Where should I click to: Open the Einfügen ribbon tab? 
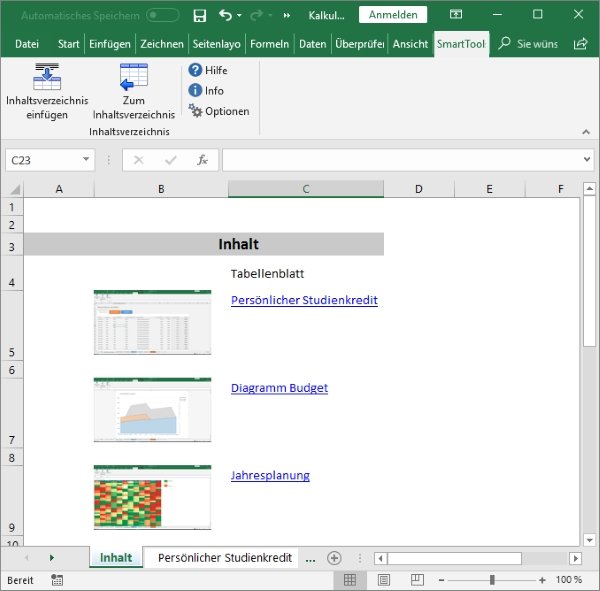pyautogui.click(x=110, y=44)
